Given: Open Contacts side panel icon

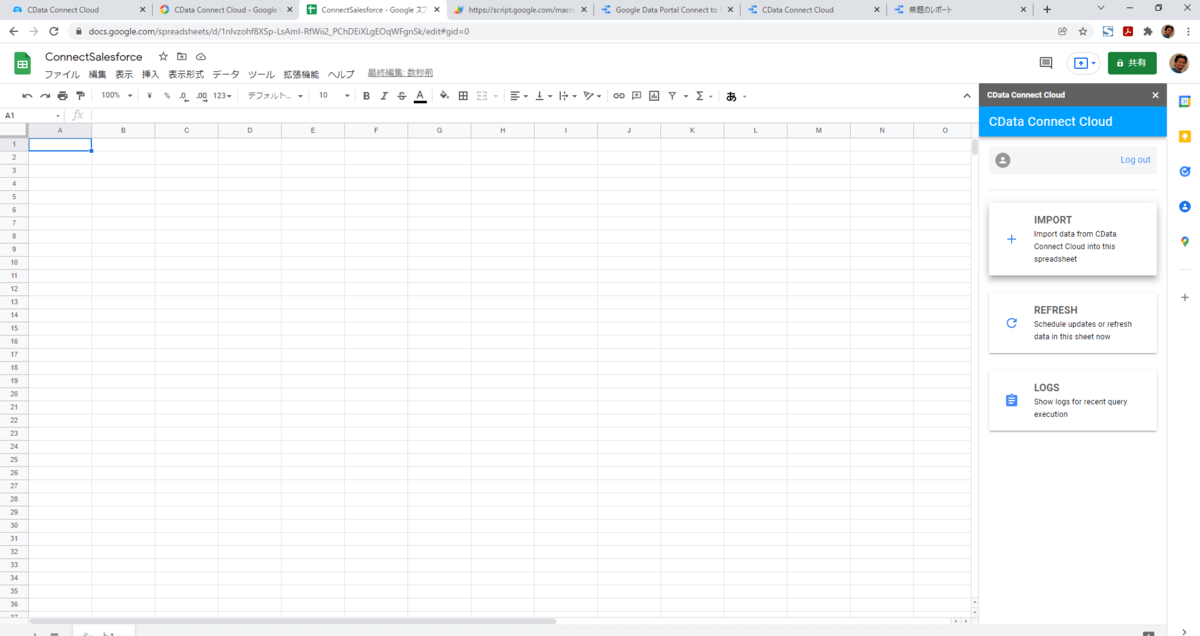Looking at the screenshot, I should click(1184, 207).
